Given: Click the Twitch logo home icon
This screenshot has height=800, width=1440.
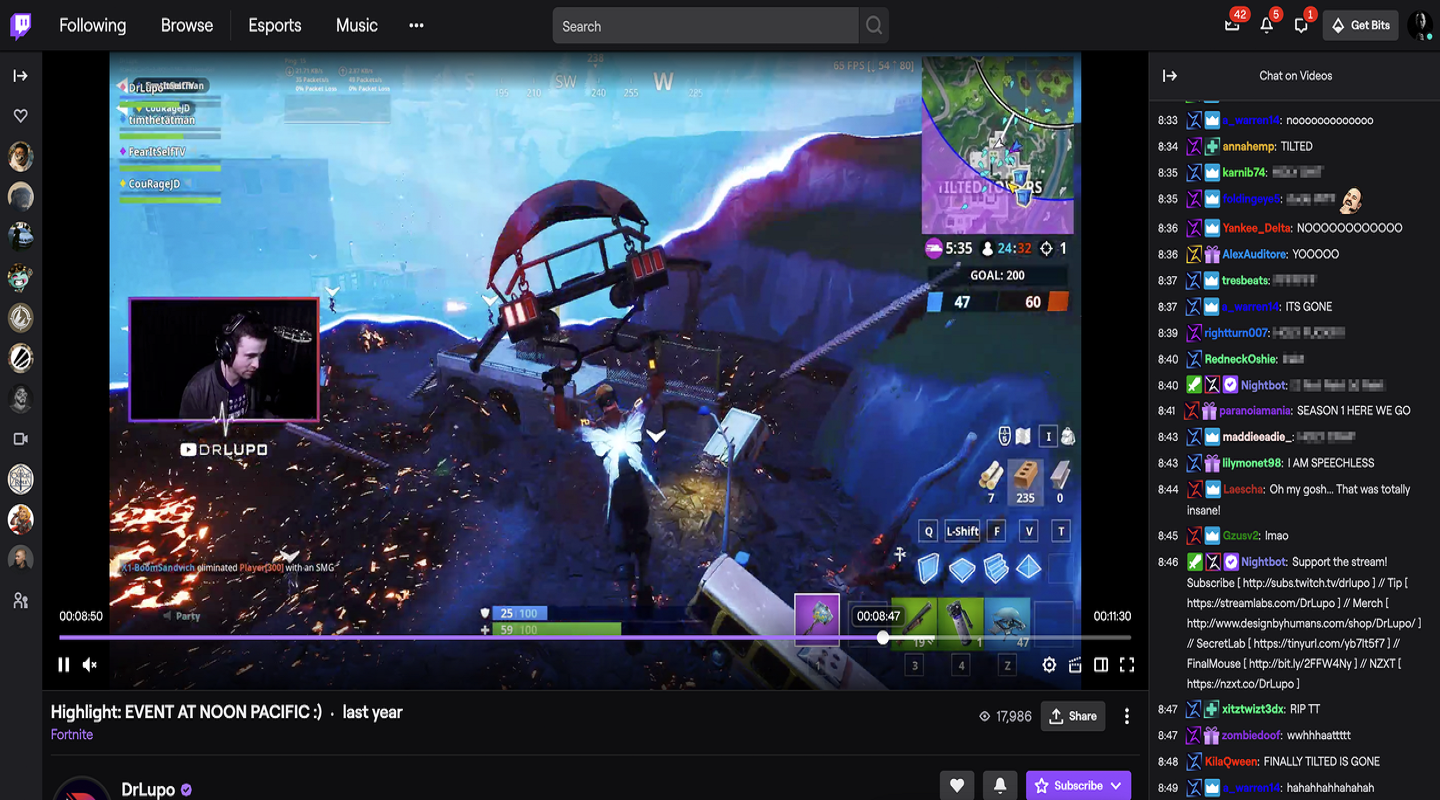Looking at the screenshot, I should pos(21,26).
